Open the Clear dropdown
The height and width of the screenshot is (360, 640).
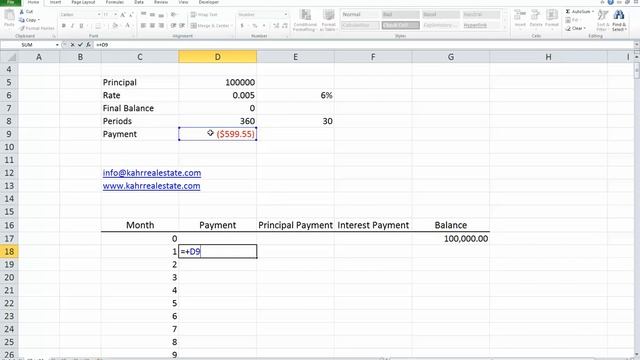577,28
